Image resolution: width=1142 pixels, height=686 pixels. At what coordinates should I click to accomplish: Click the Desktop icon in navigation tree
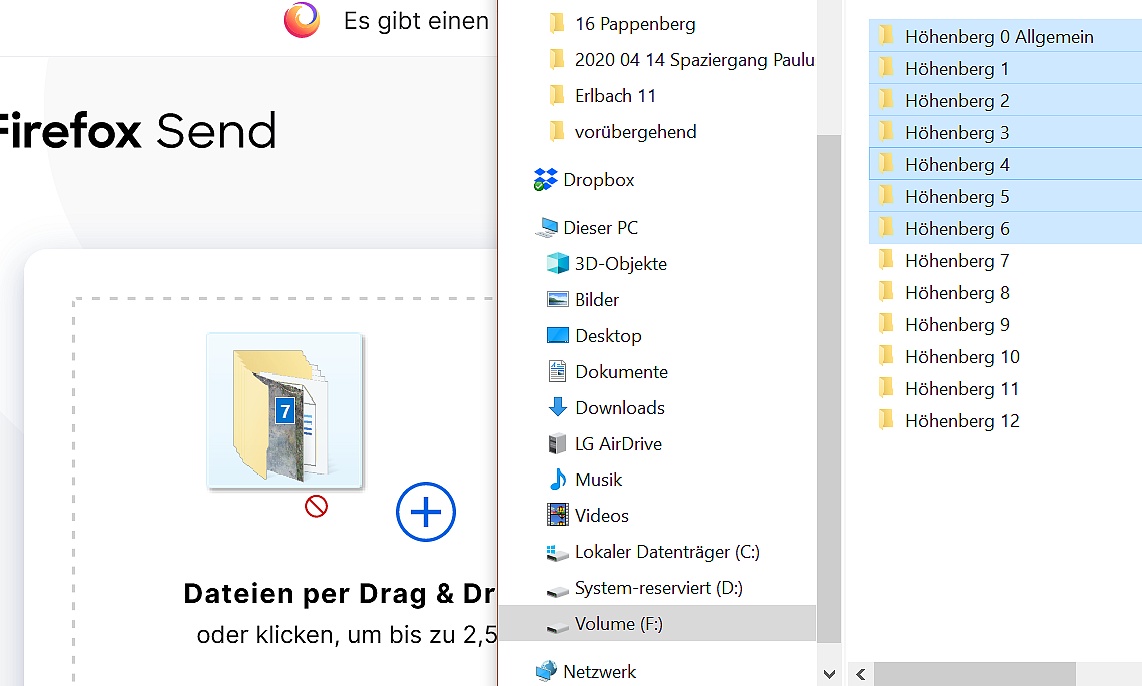point(558,335)
